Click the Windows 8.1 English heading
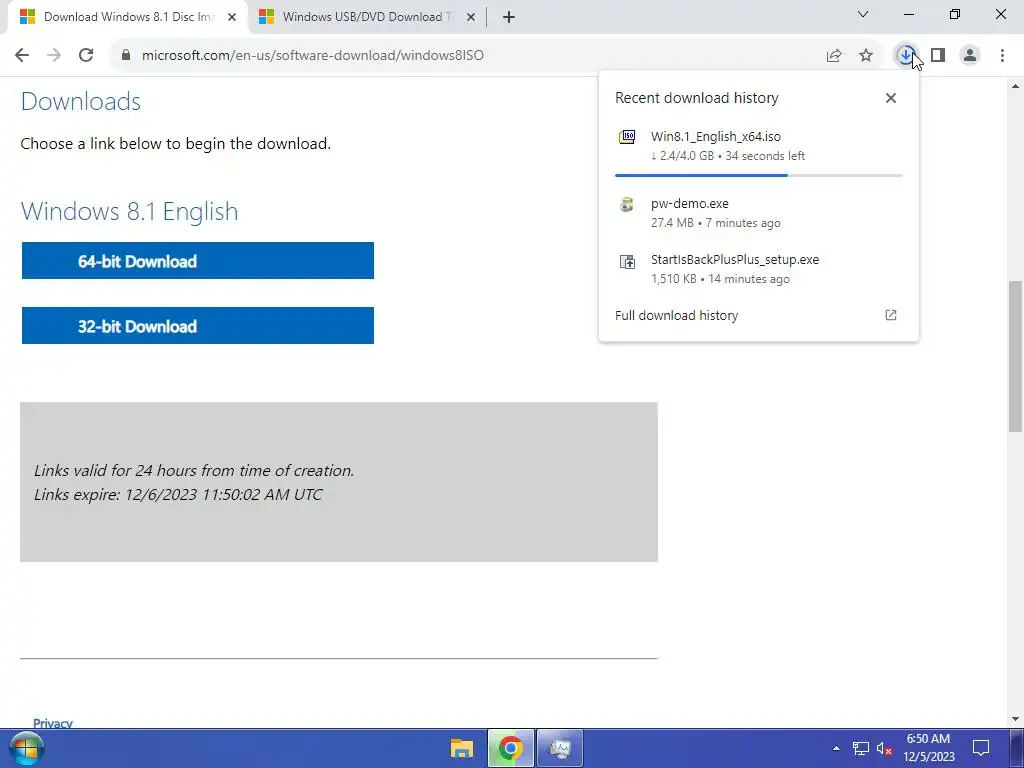Viewport: 1024px width, 768px height. click(x=129, y=212)
